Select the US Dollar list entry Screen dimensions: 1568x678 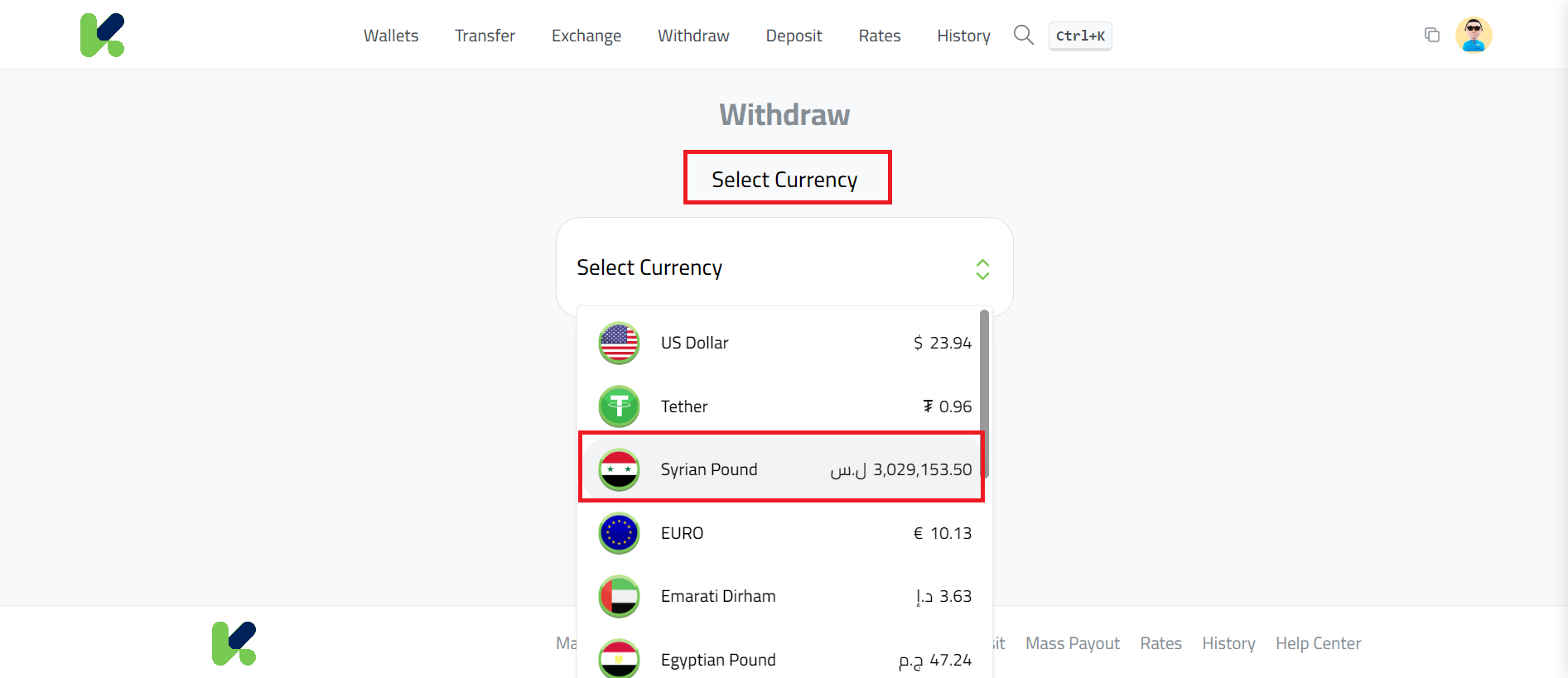(781, 343)
